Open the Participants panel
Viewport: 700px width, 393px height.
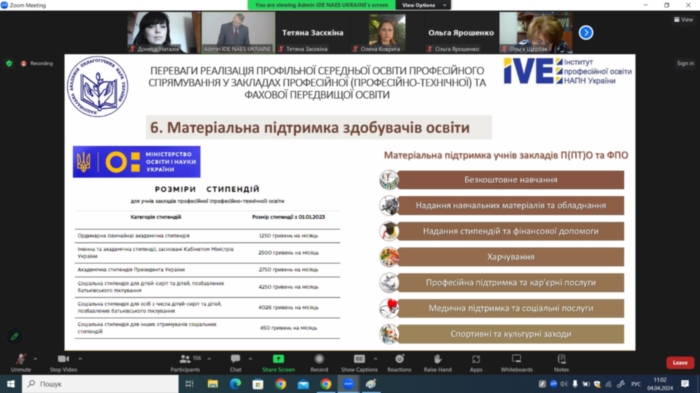185,362
